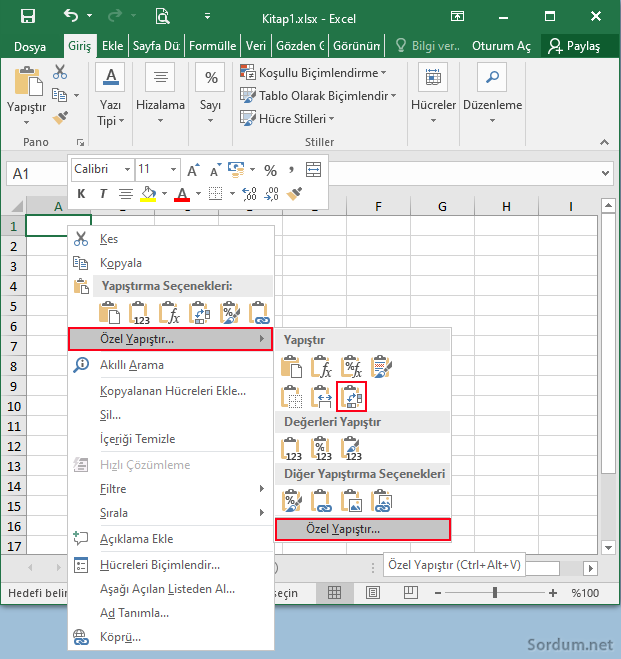Apply percent style from the mini toolbar
The image size is (621, 659).
[270, 170]
